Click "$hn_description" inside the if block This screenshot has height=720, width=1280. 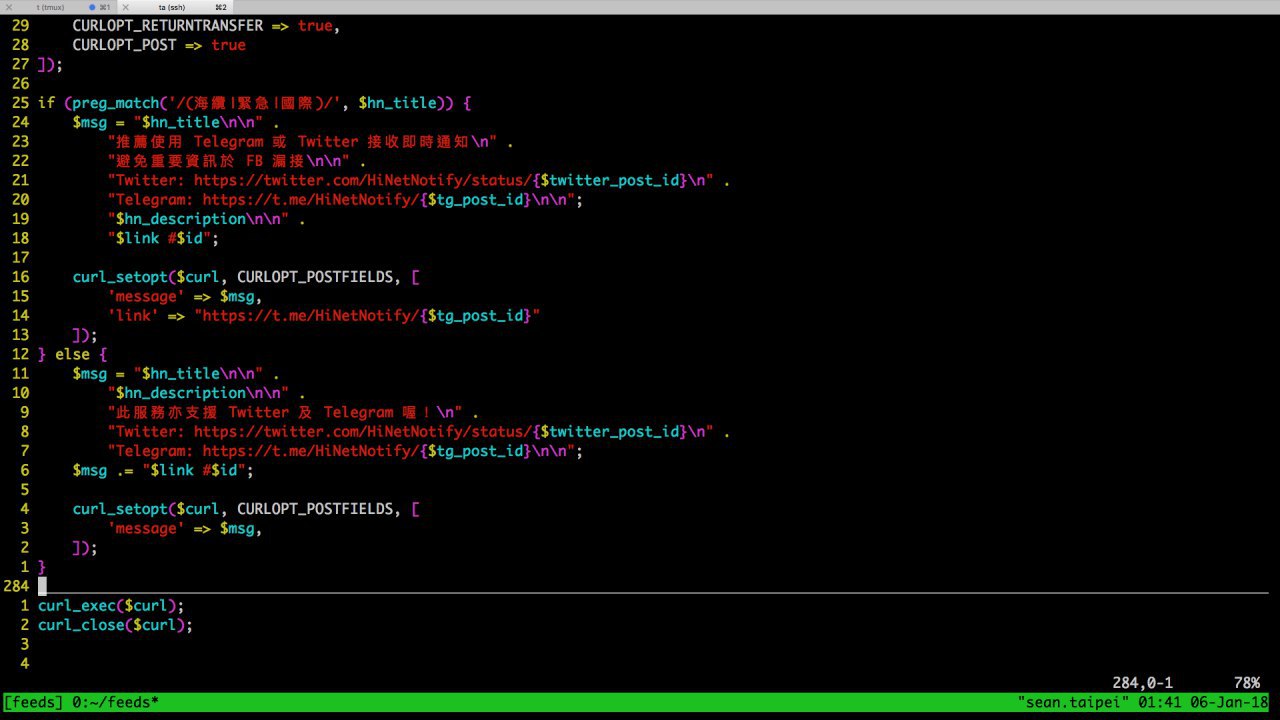point(180,219)
